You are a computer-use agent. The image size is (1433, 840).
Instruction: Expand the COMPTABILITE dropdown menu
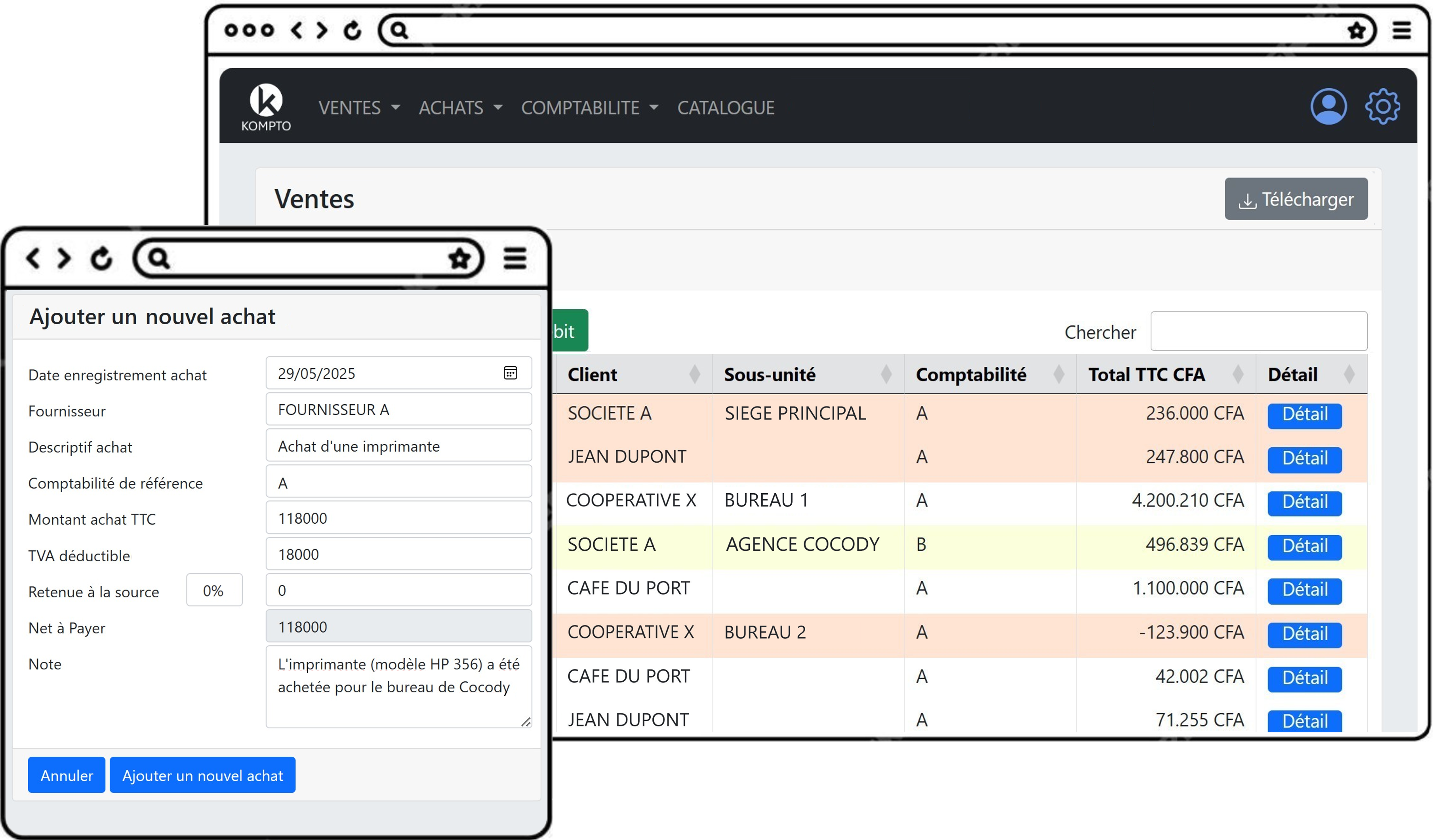click(590, 107)
